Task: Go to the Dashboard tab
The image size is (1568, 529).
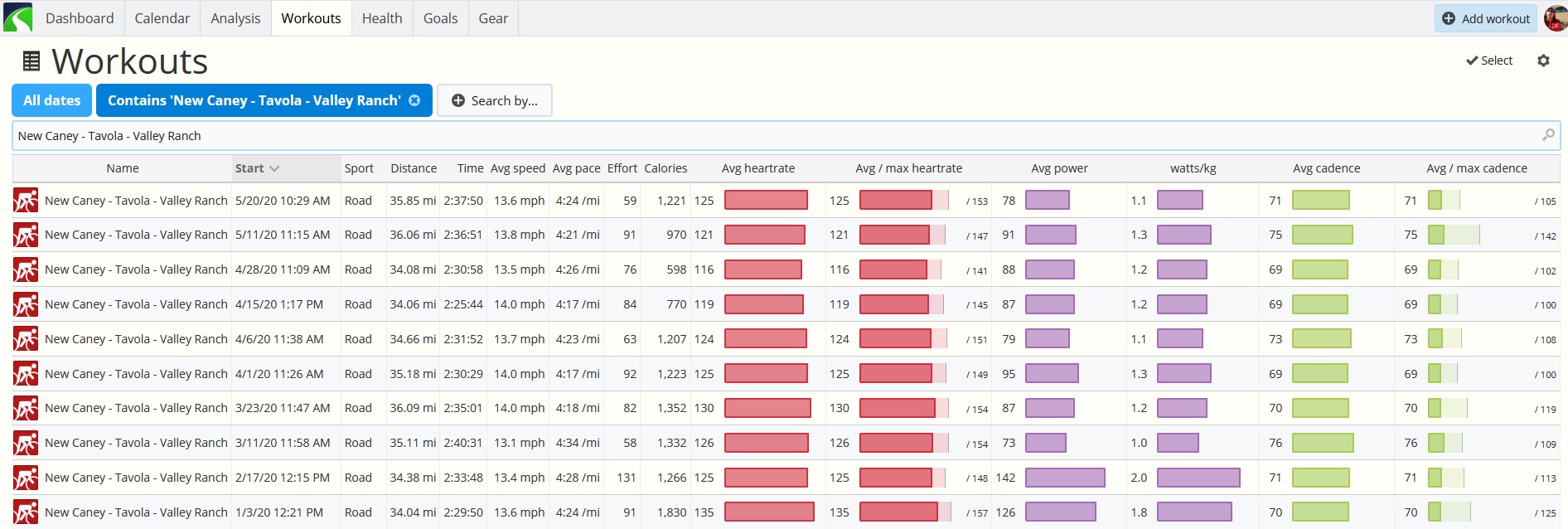Action: [x=80, y=18]
